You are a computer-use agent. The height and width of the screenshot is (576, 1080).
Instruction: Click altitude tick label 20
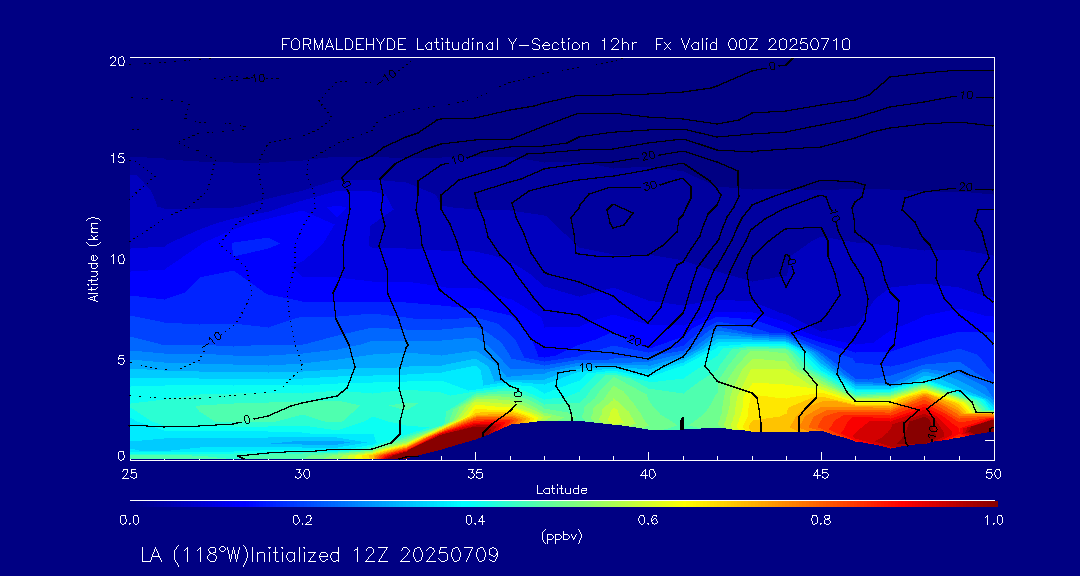[x=116, y=60]
